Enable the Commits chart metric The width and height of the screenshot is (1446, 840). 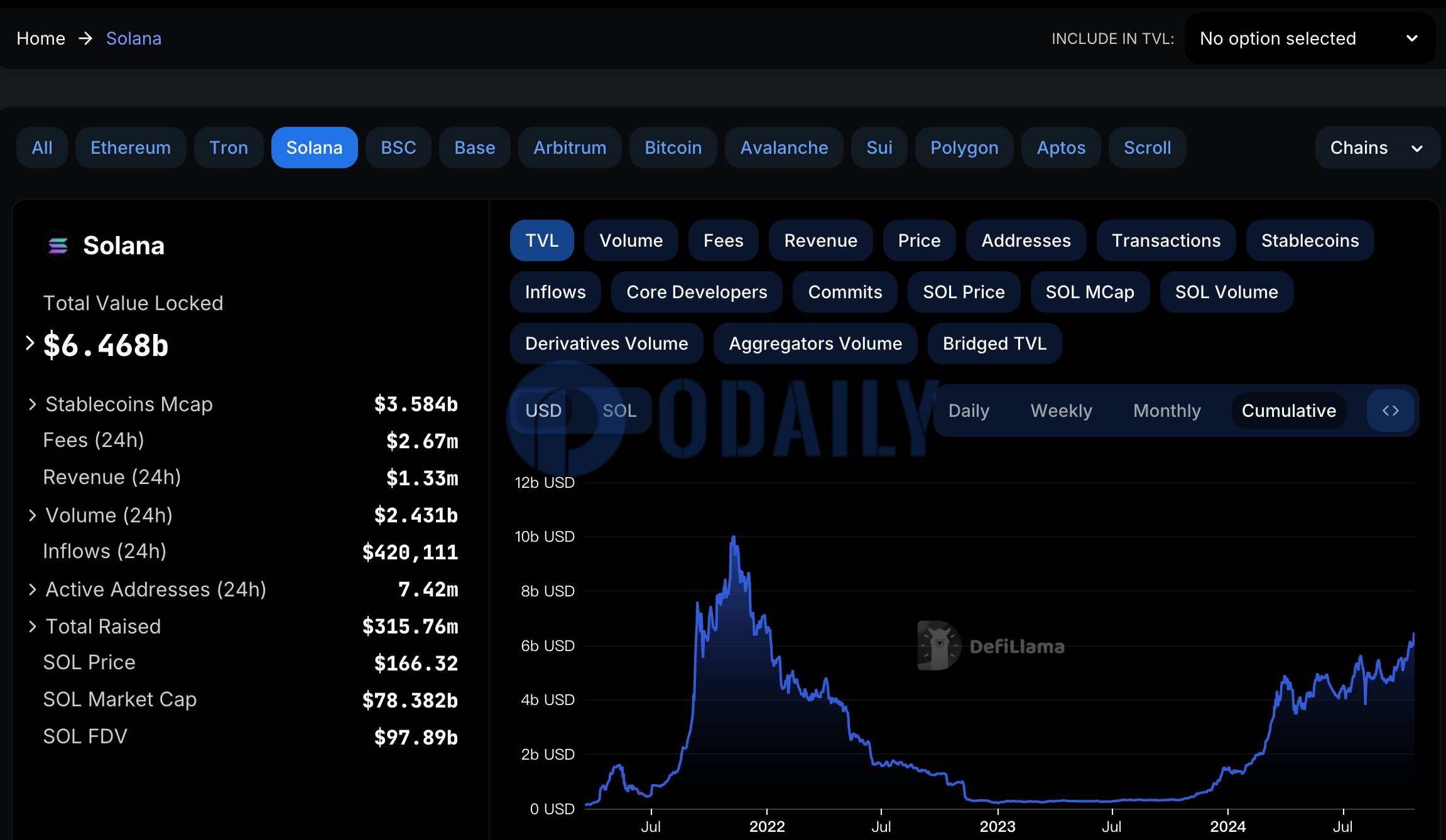845,292
